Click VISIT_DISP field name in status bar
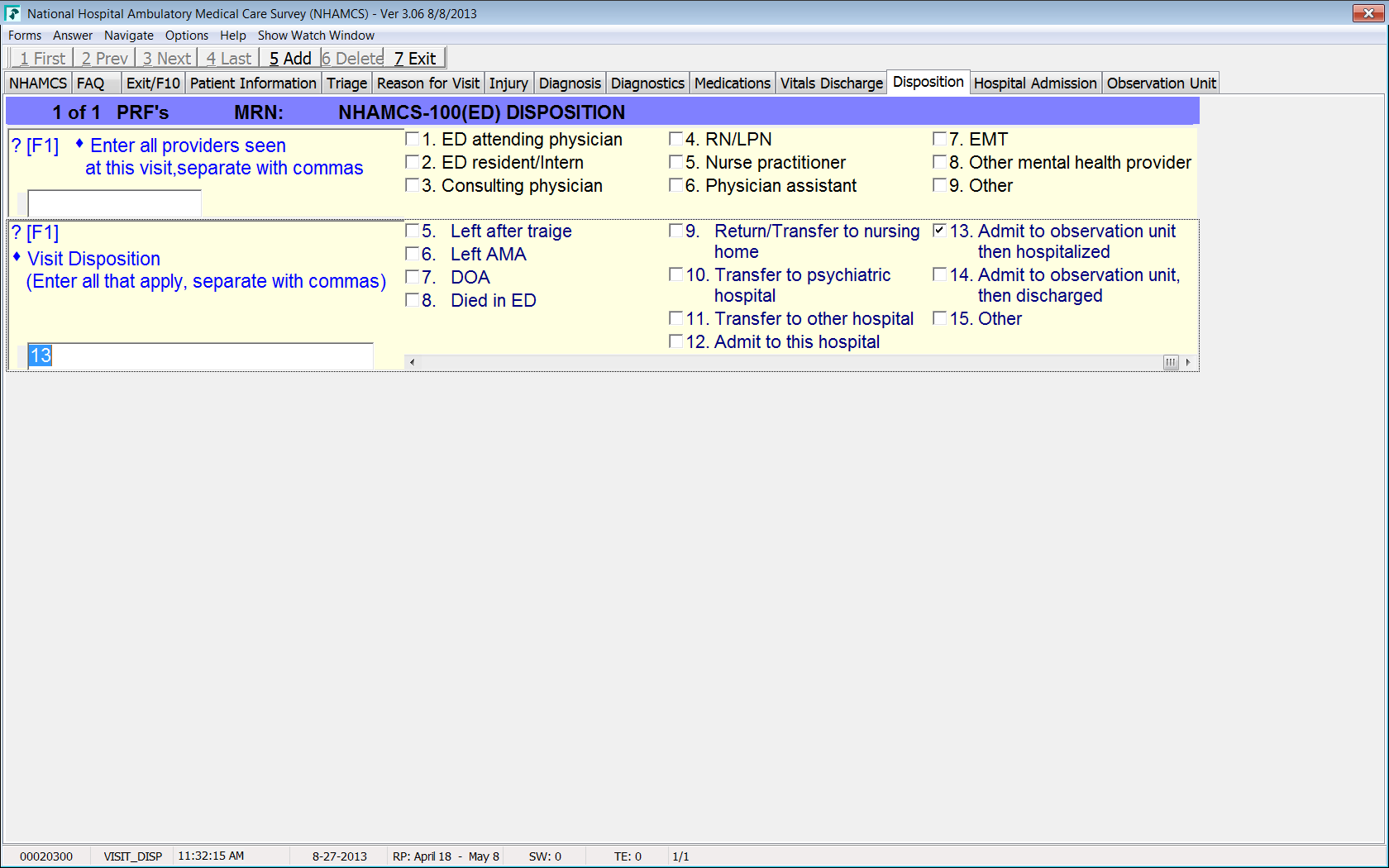Screen dimensions: 1389x868 132,856
